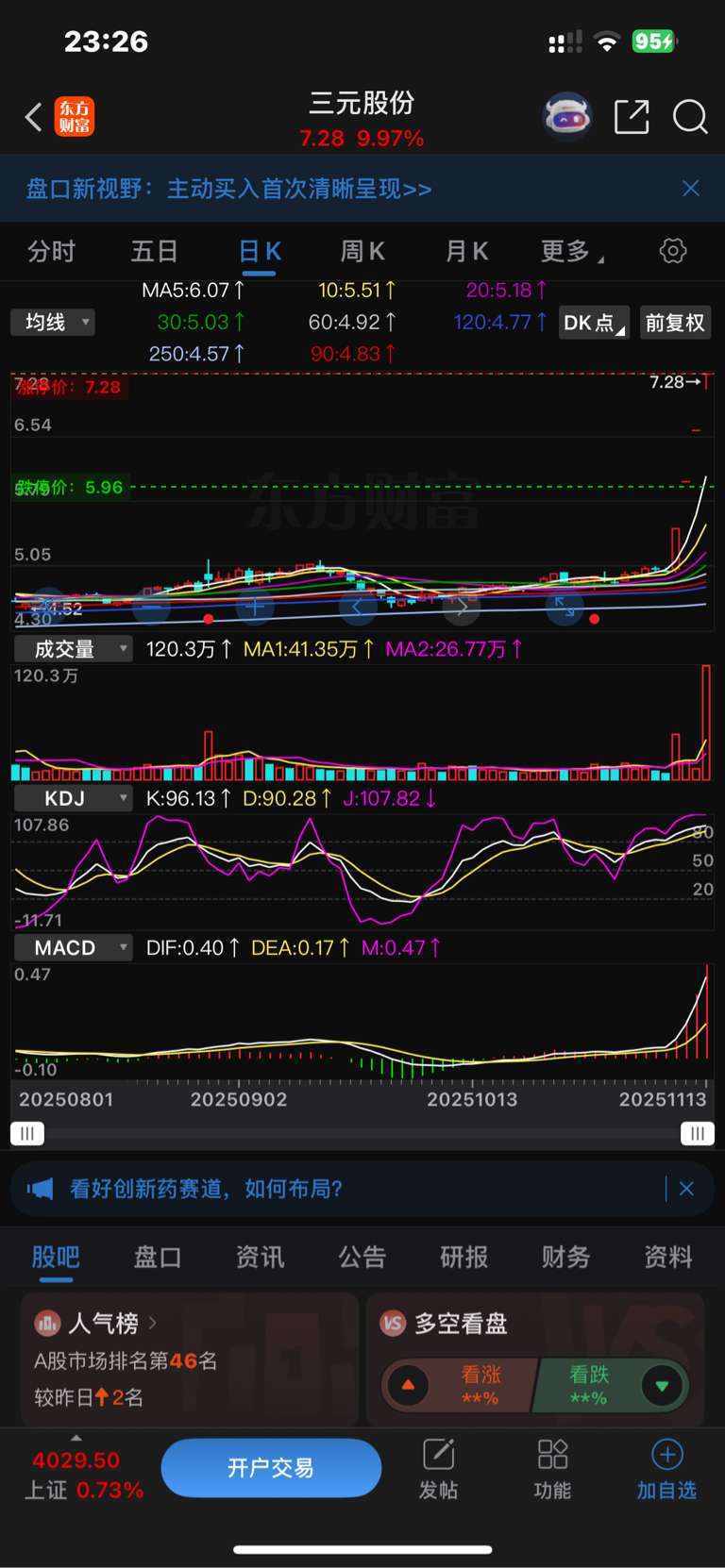725x1568 pixels.
Task: Expand the 更多 period menu
Action: click(x=572, y=251)
